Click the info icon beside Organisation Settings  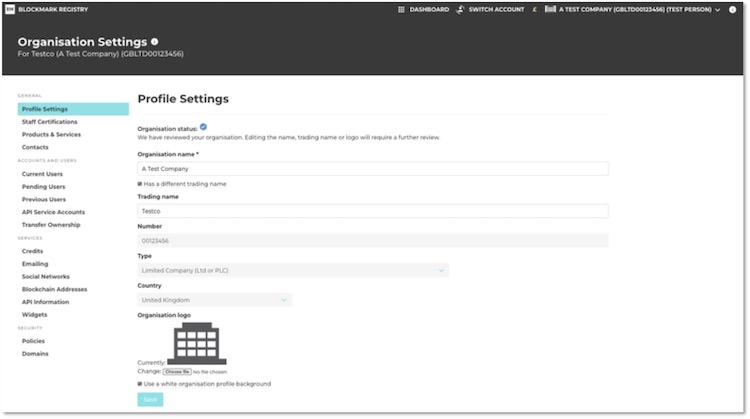(154, 42)
